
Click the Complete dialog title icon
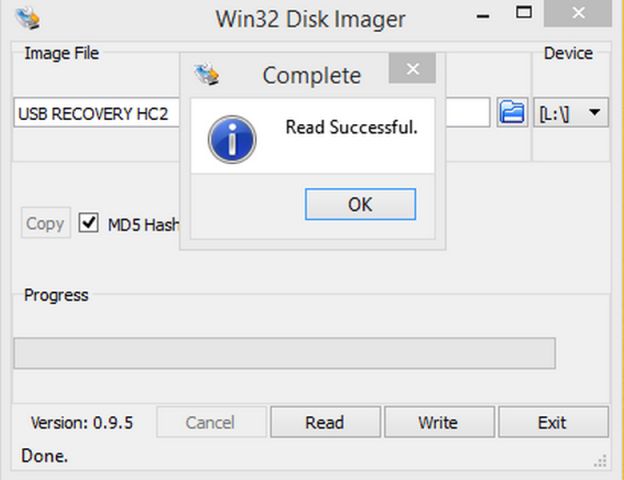pyautogui.click(x=207, y=74)
